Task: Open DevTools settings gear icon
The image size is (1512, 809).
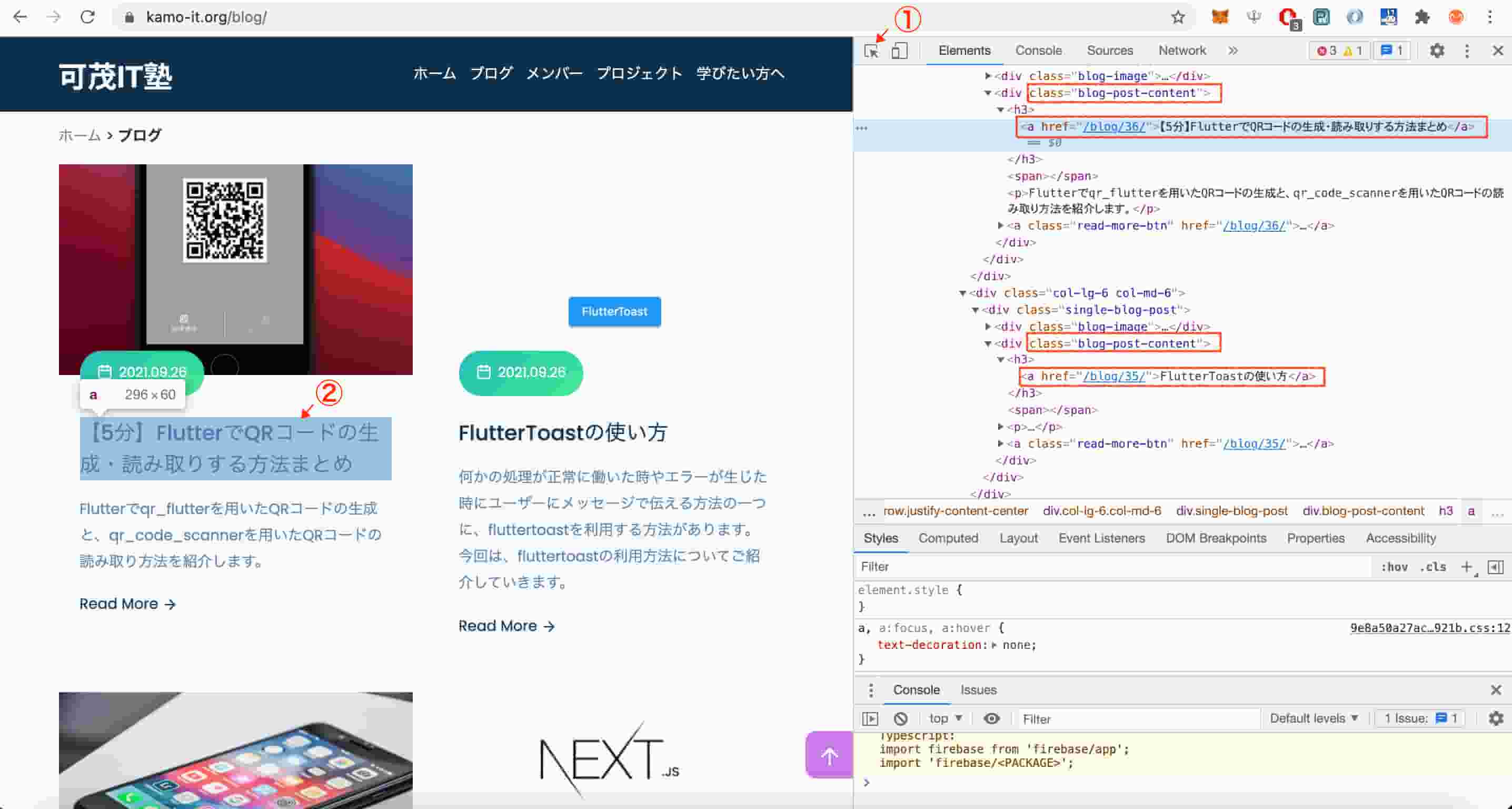Action: click(1436, 51)
